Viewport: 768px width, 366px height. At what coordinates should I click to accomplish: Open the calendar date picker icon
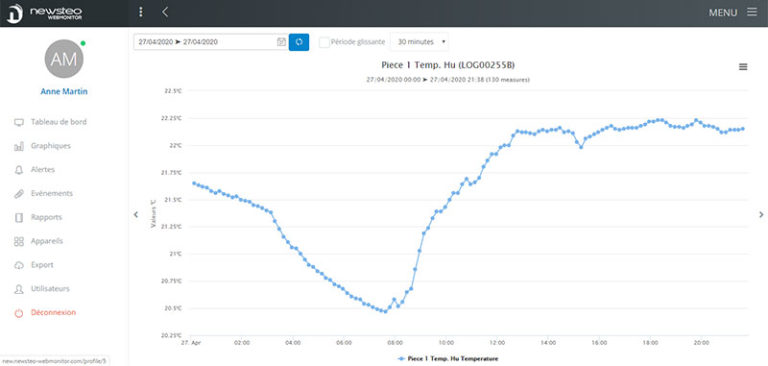(281, 42)
